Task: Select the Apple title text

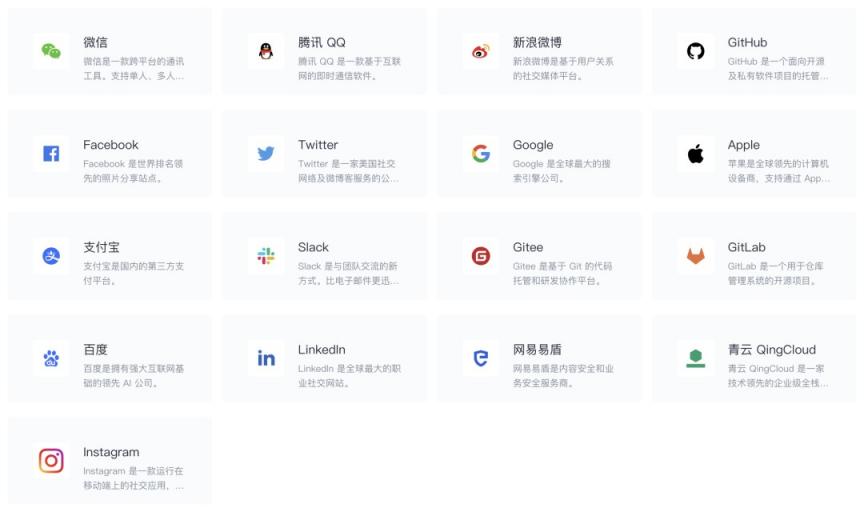Action: pyautogui.click(x=744, y=145)
